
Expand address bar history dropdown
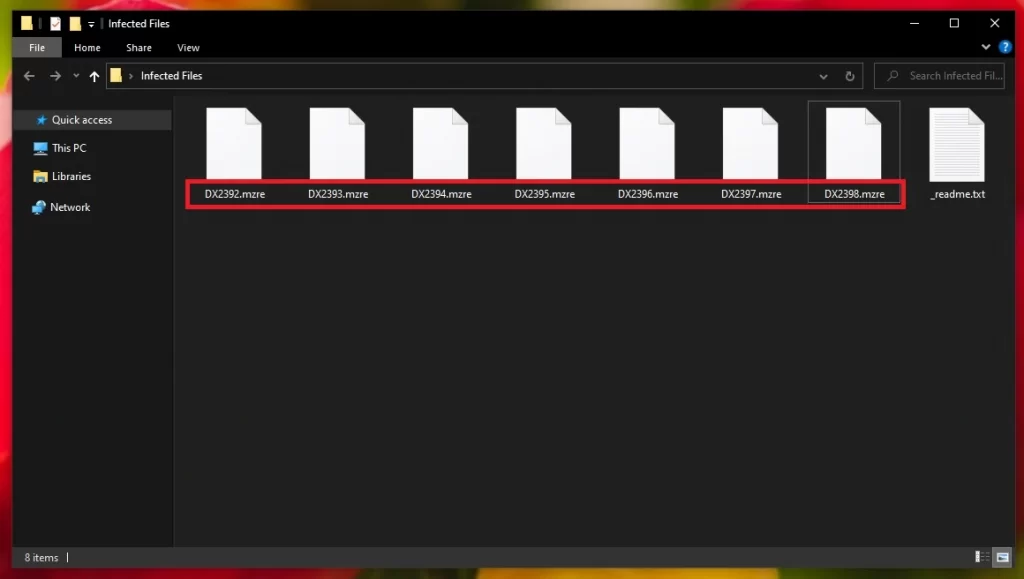[x=824, y=76]
